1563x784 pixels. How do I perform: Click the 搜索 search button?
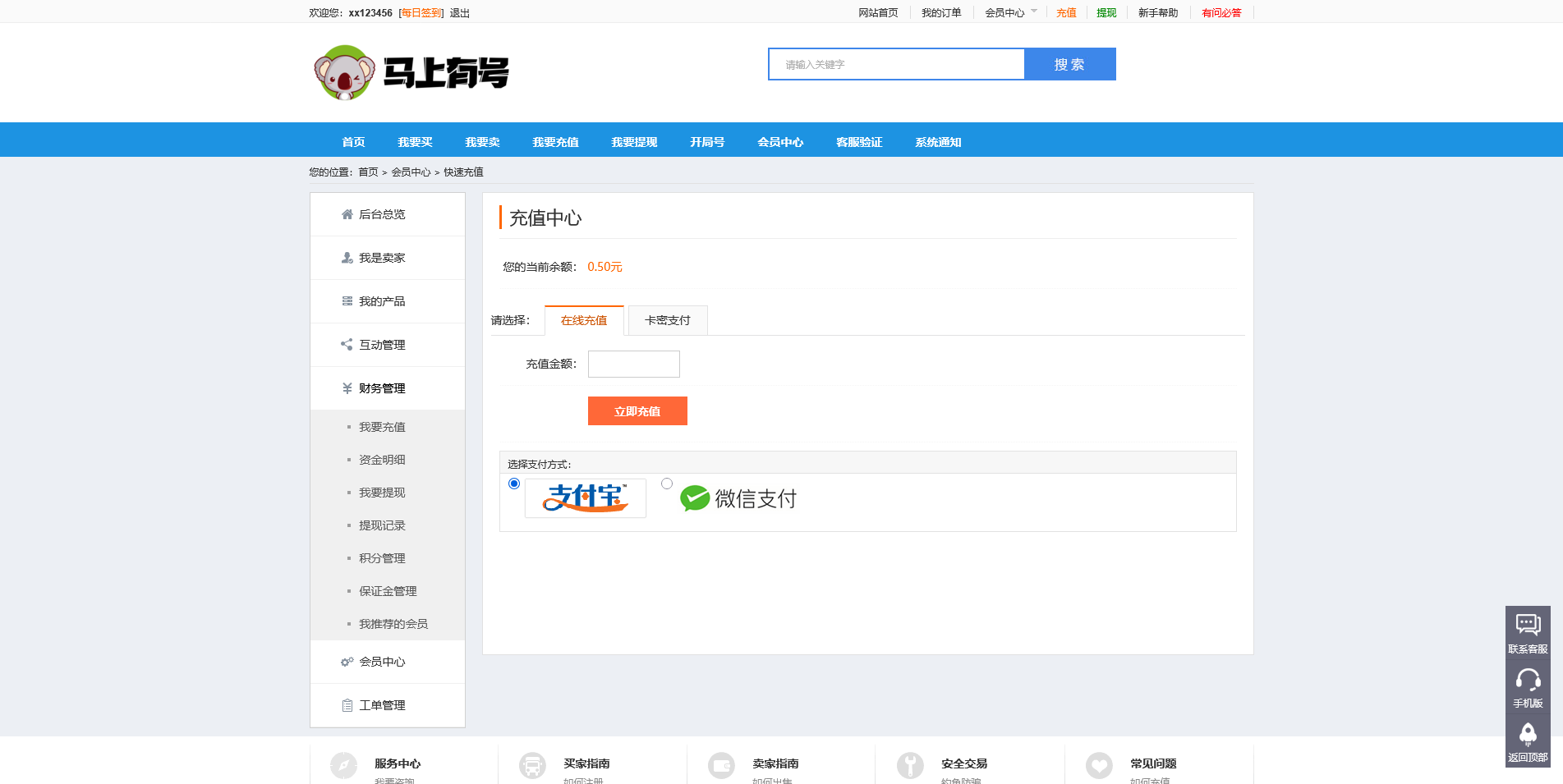pos(1069,64)
